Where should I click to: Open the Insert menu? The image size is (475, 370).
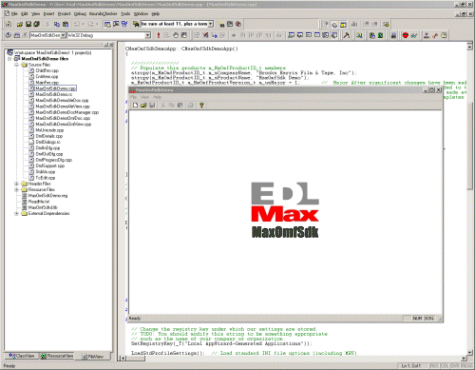coord(49,14)
